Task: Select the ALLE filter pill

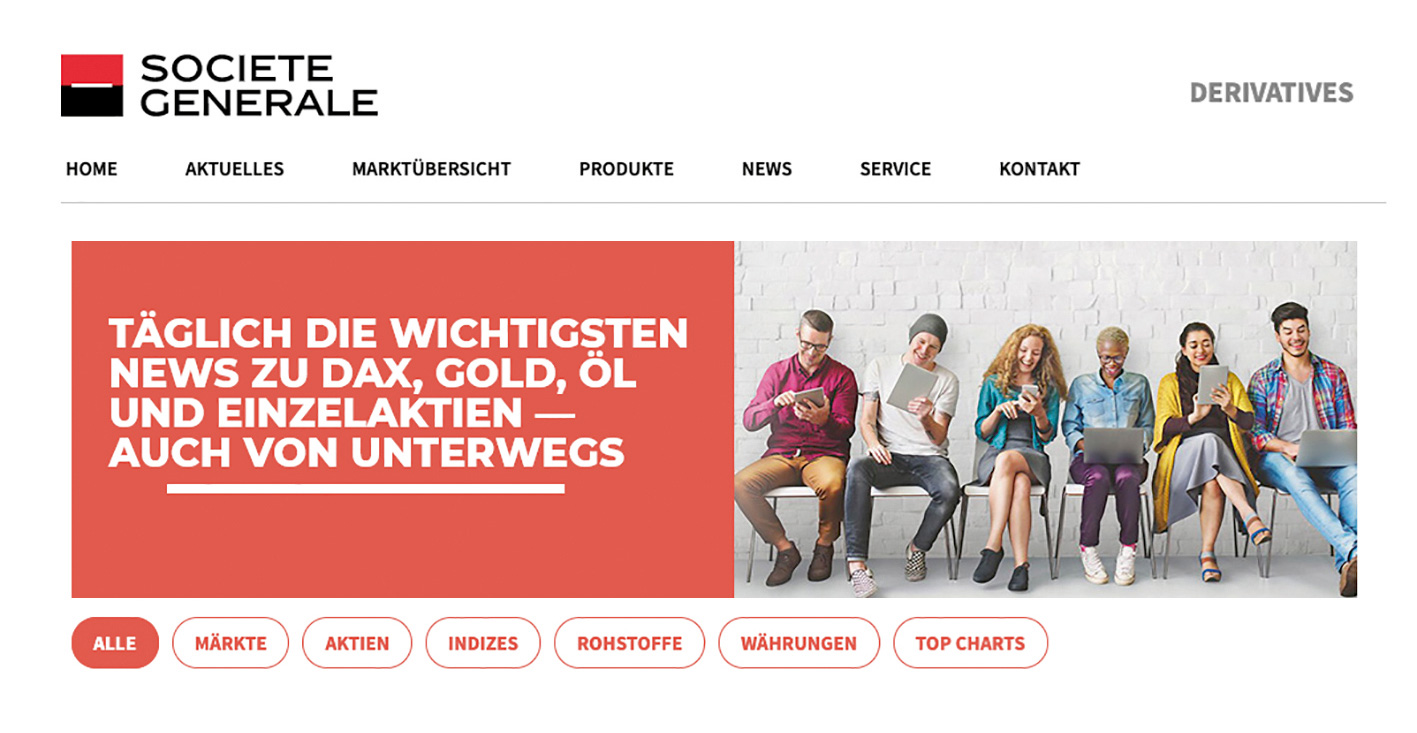Action: point(115,643)
